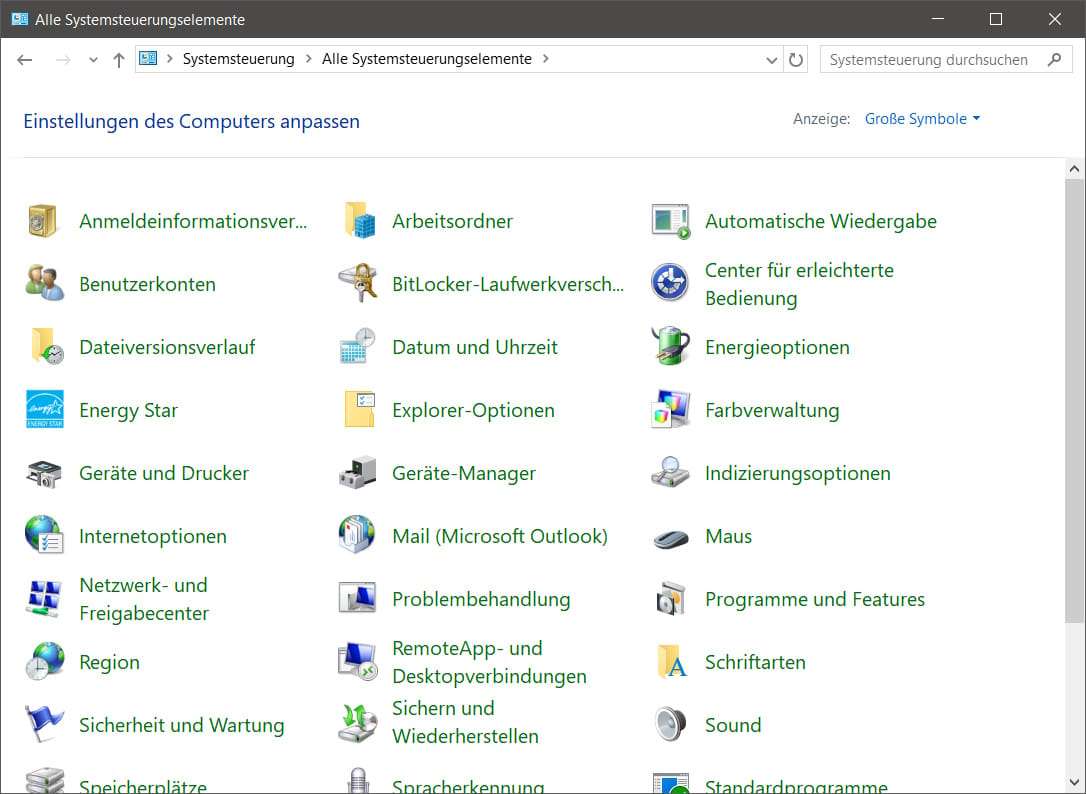Expand the chevron after Systemsteuerung breadcrumb
This screenshot has width=1086, height=794.
(308, 59)
